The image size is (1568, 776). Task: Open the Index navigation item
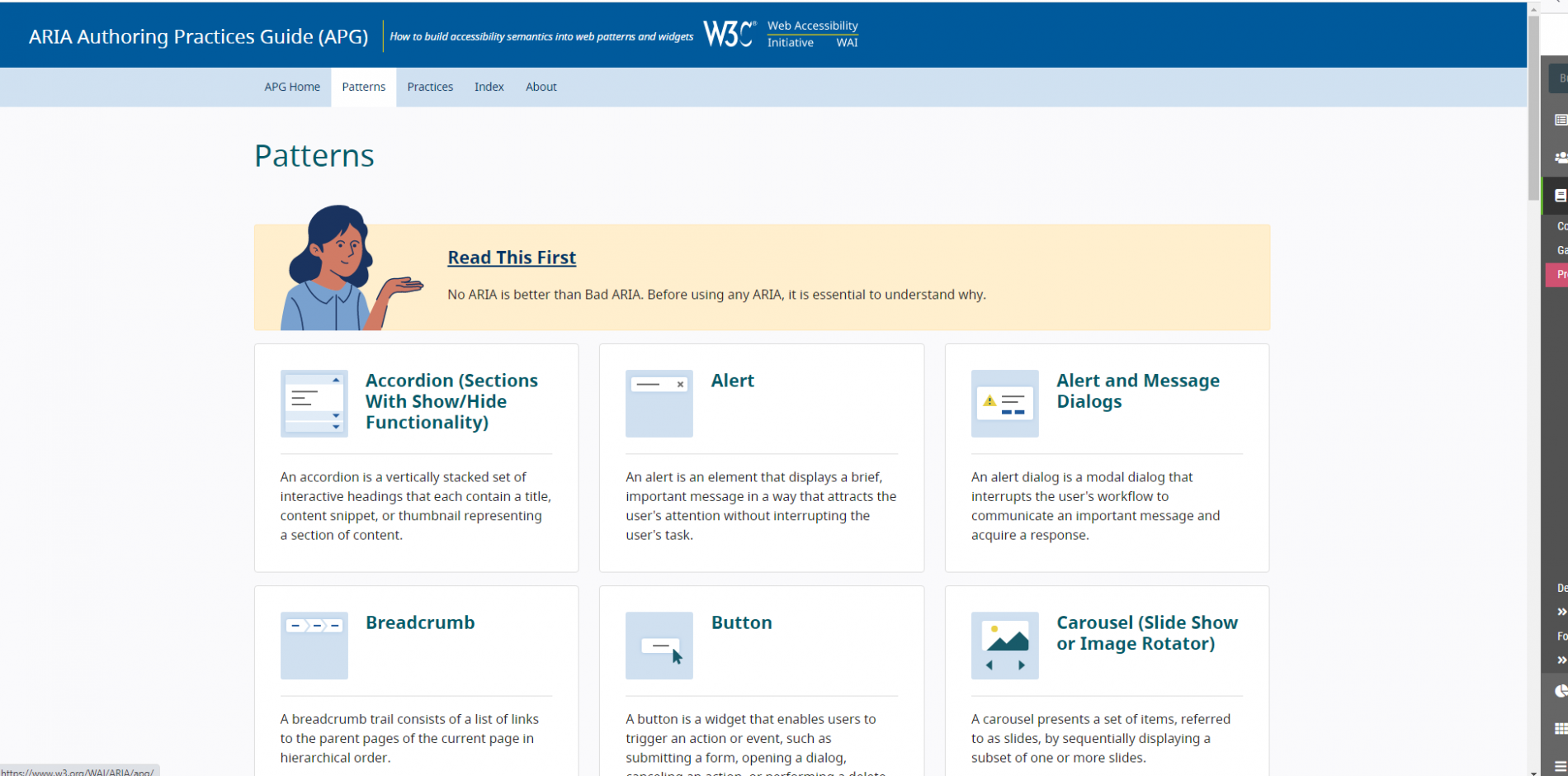pos(489,87)
